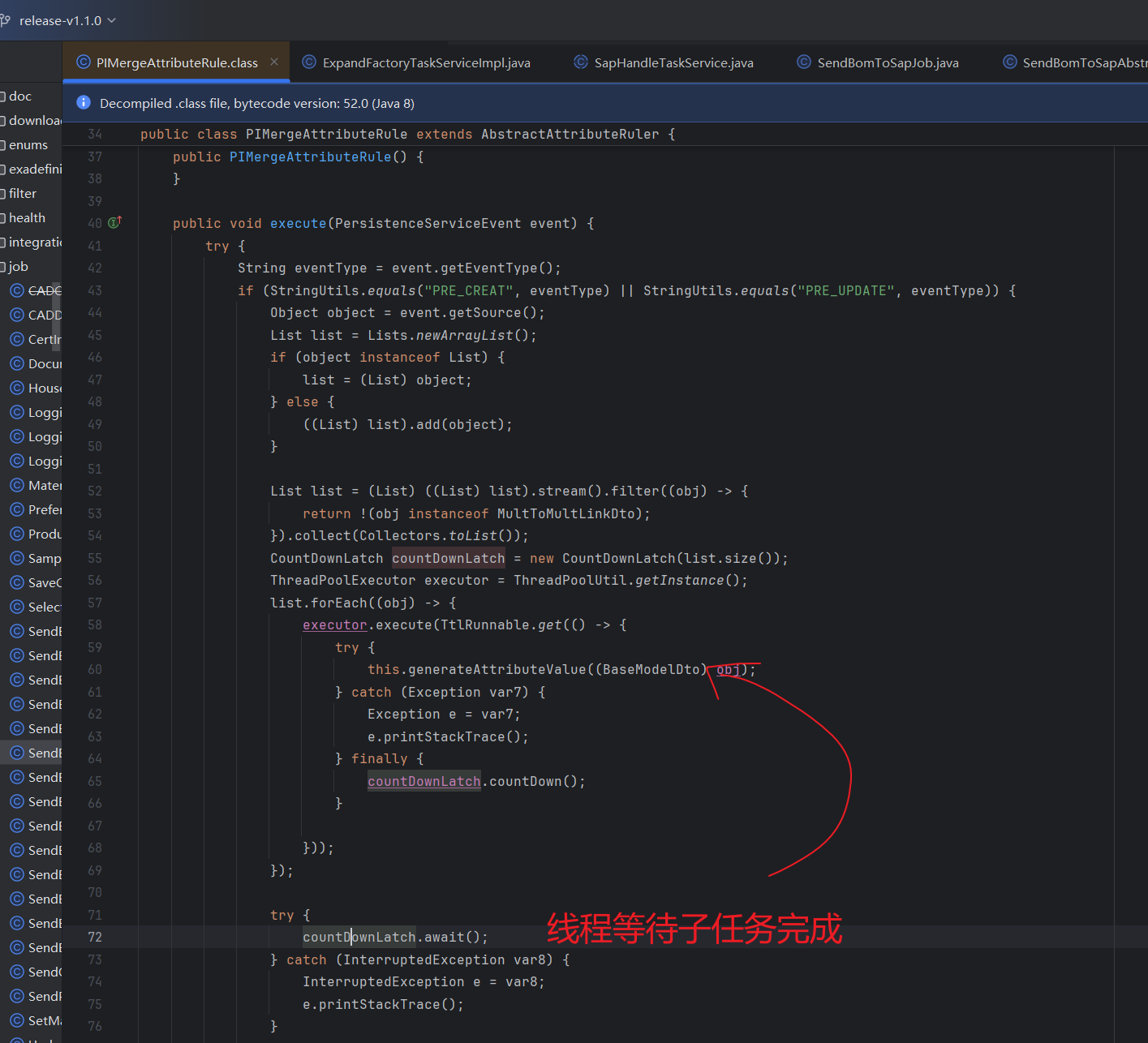Click line number 72 in the gutter
The width and height of the screenshot is (1148, 1043).
[x=95, y=937]
